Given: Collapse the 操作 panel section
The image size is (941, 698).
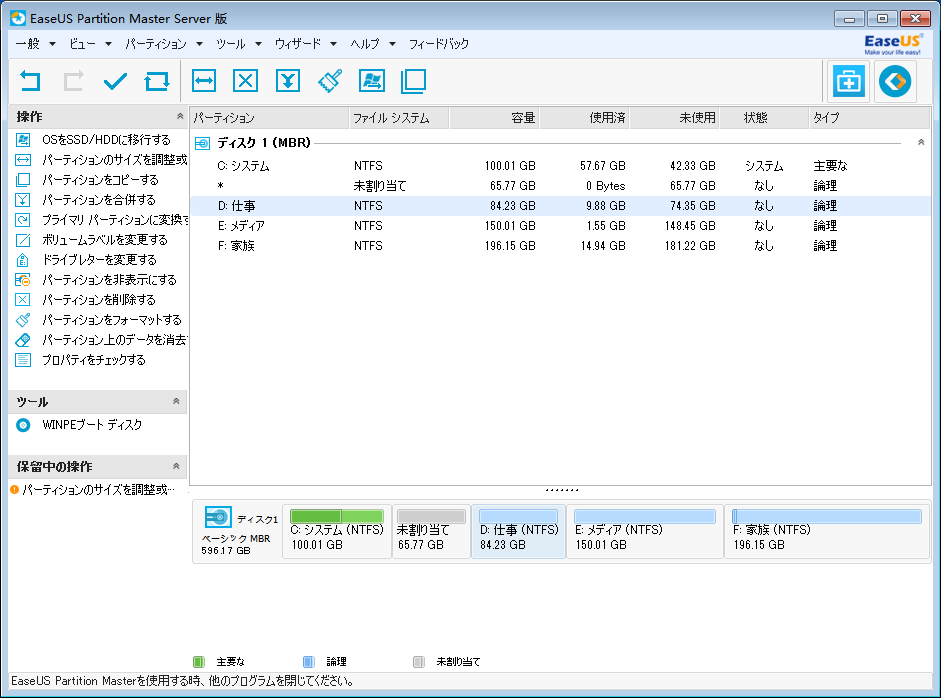Looking at the screenshot, I should point(179,116).
